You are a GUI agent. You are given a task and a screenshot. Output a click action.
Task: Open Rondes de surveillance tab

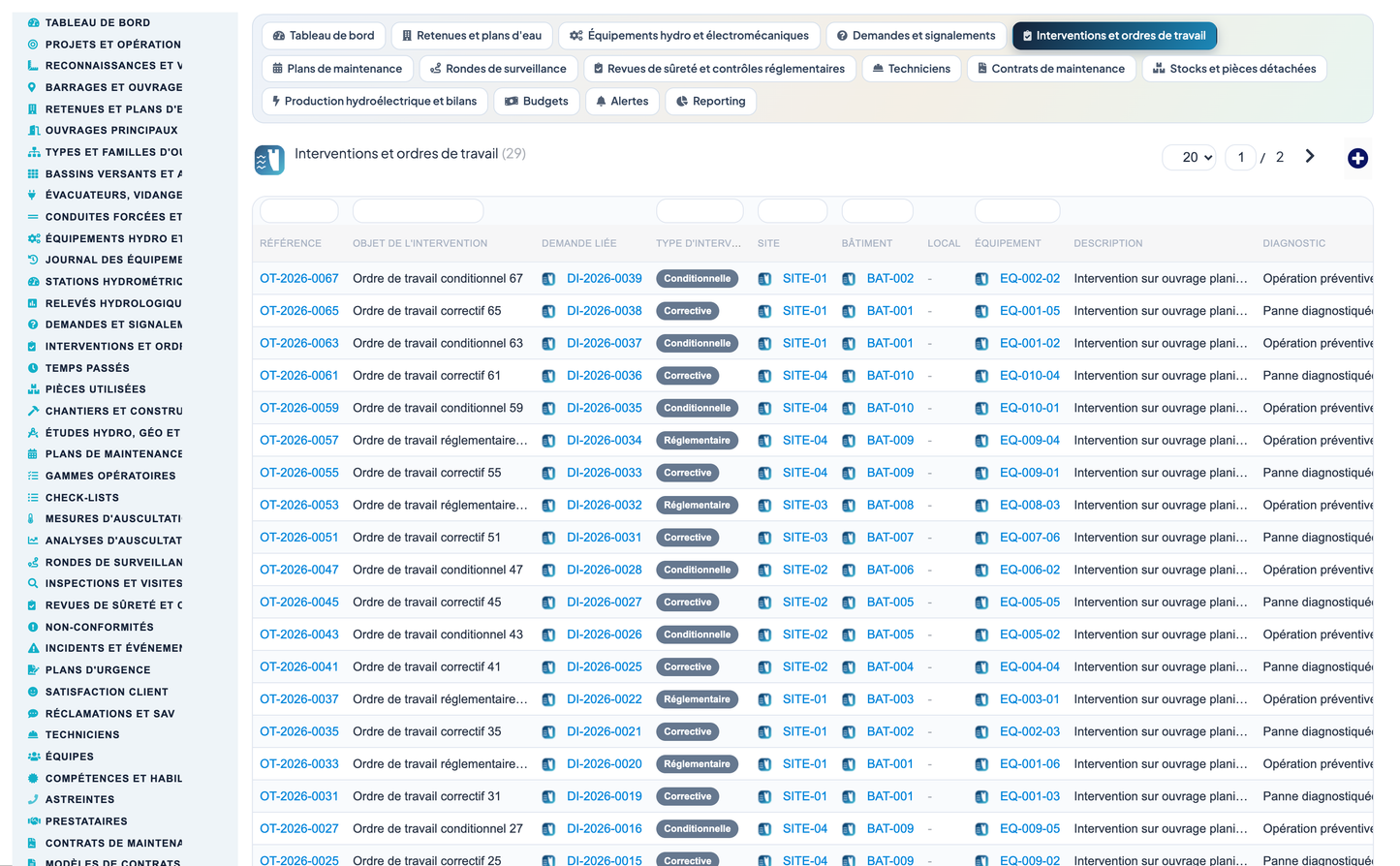click(499, 69)
